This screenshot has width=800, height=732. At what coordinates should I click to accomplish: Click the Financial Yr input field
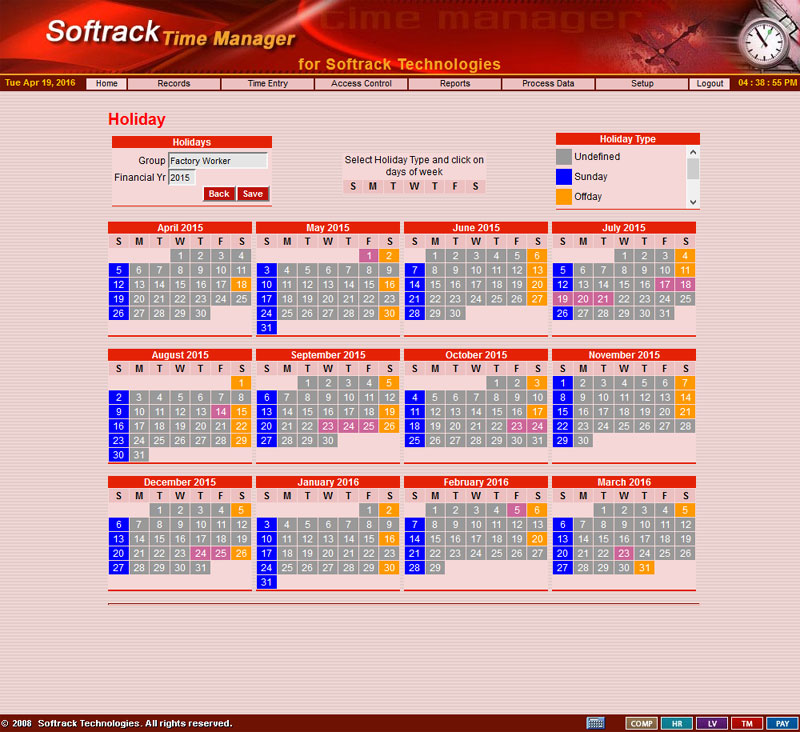click(x=181, y=178)
